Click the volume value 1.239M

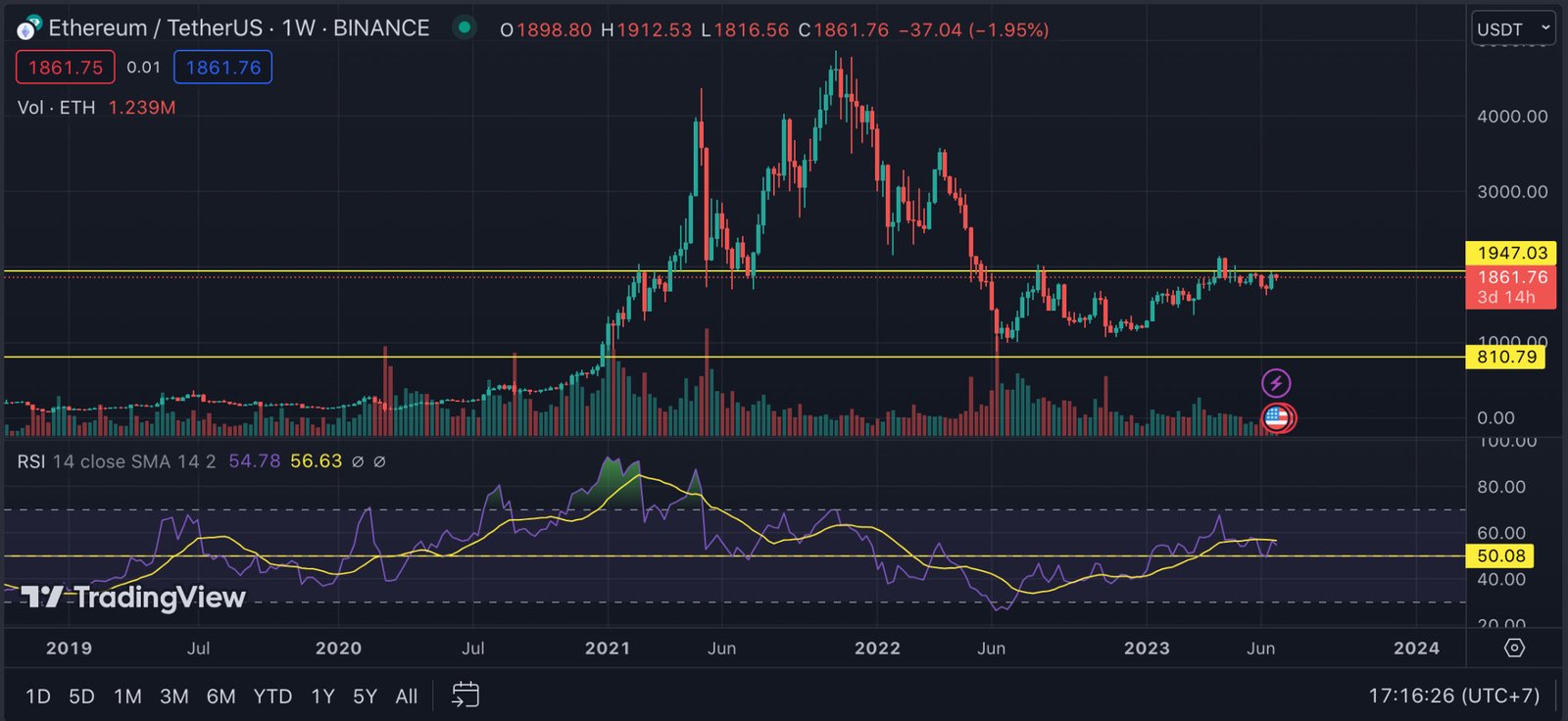coord(142,108)
